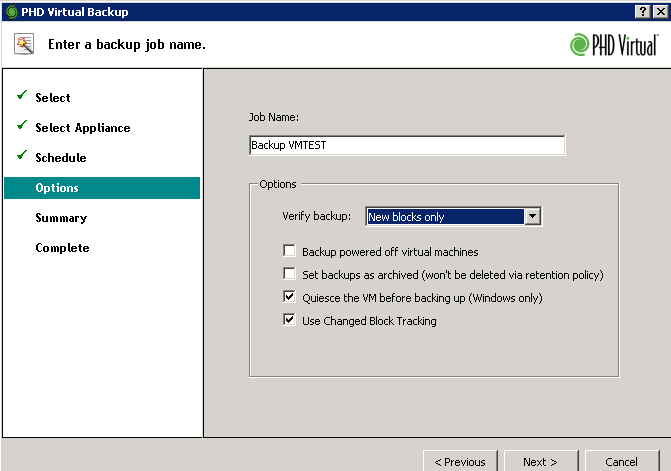Click the PHD Virtual Backup title bar icon

point(12,12)
